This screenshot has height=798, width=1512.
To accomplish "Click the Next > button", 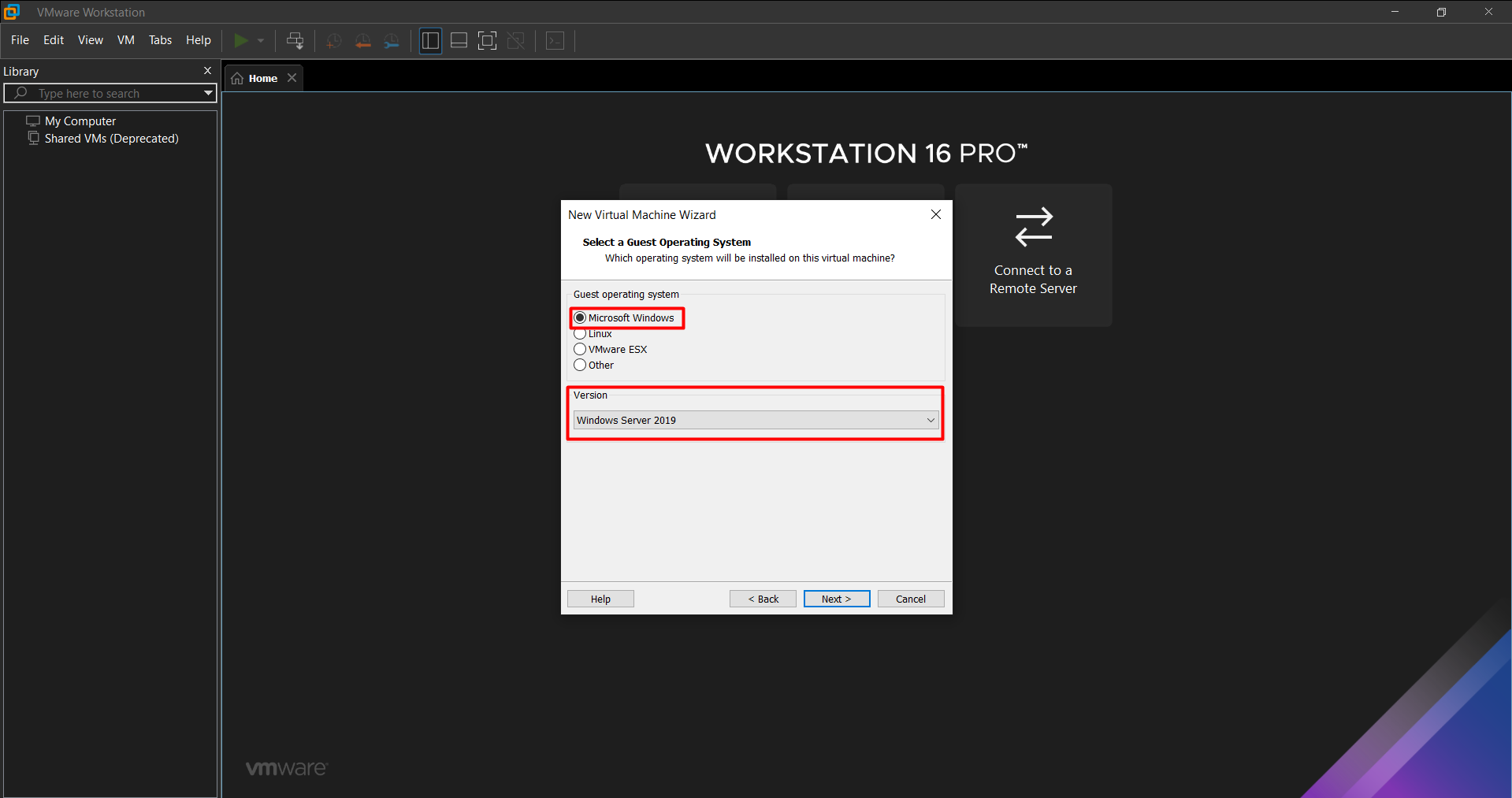I will click(x=836, y=599).
